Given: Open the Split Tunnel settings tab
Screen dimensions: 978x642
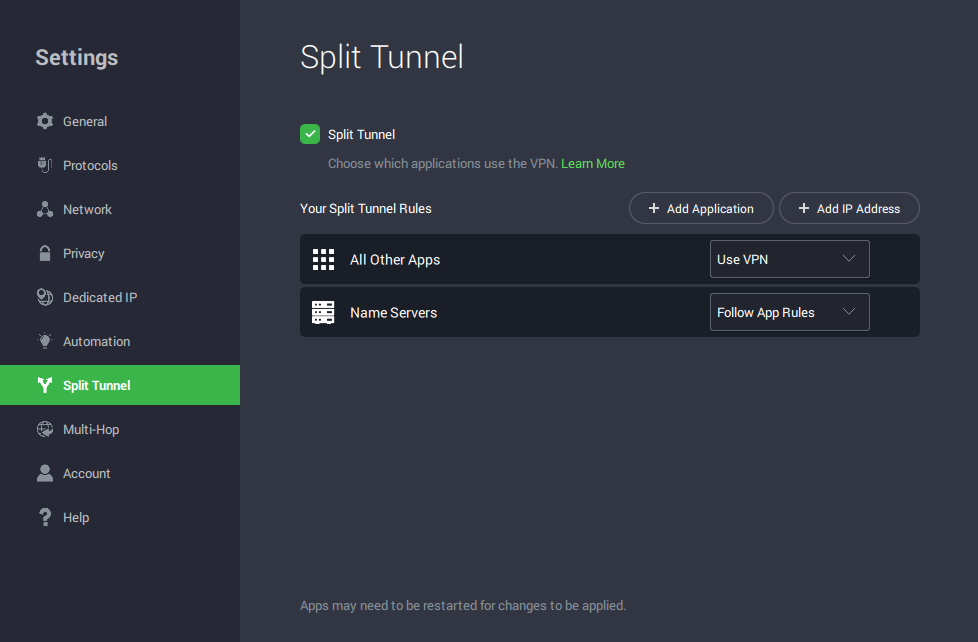Looking at the screenshot, I should point(97,385).
